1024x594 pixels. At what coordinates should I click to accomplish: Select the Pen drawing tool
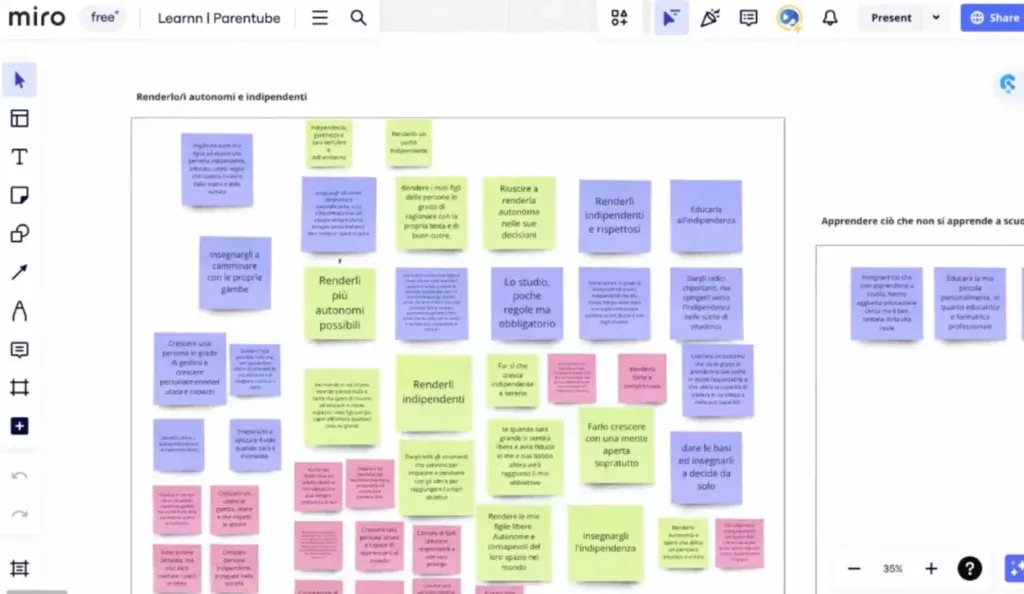[x=20, y=311]
